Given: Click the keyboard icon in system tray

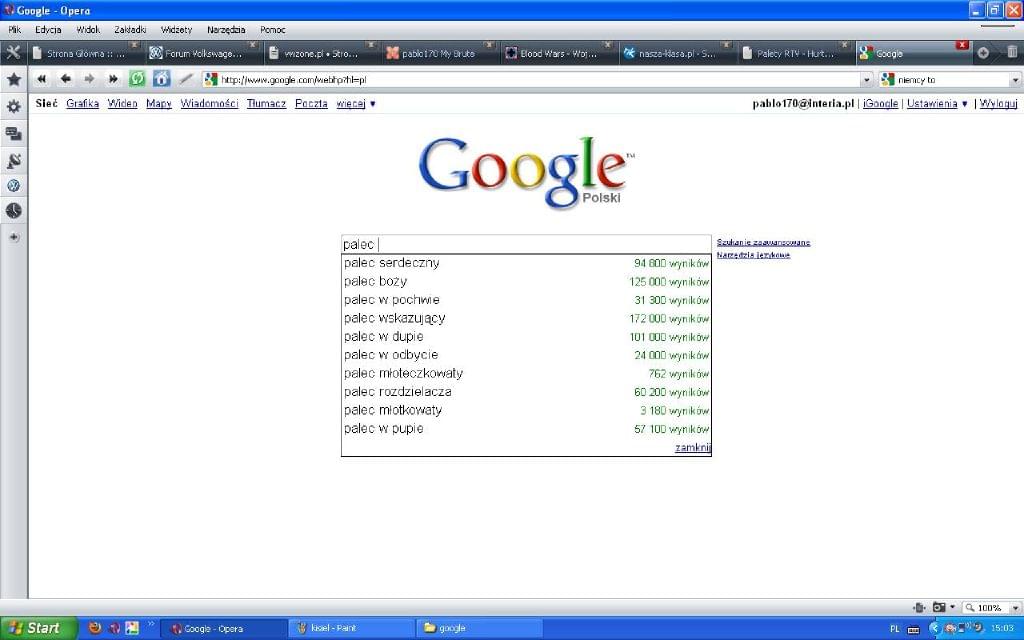Looking at the screenshot, I should tap(914, 629).
